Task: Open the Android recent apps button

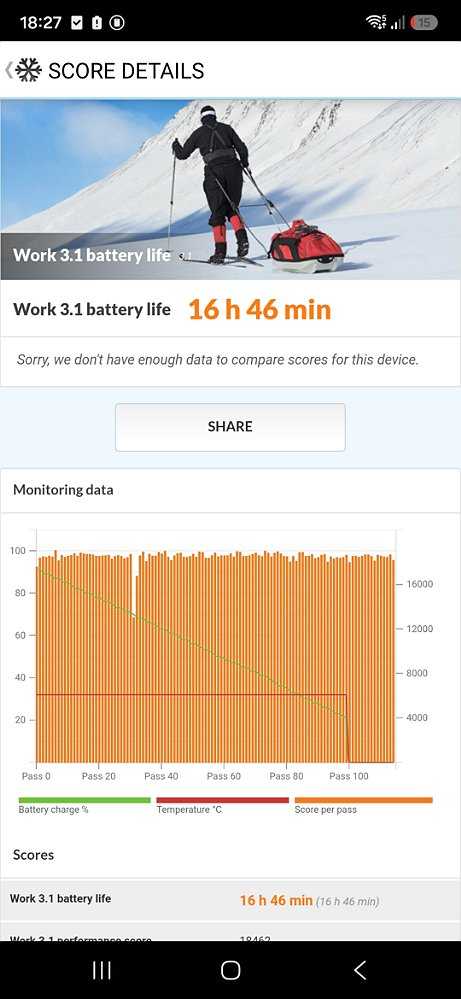Action: [102, 970]
